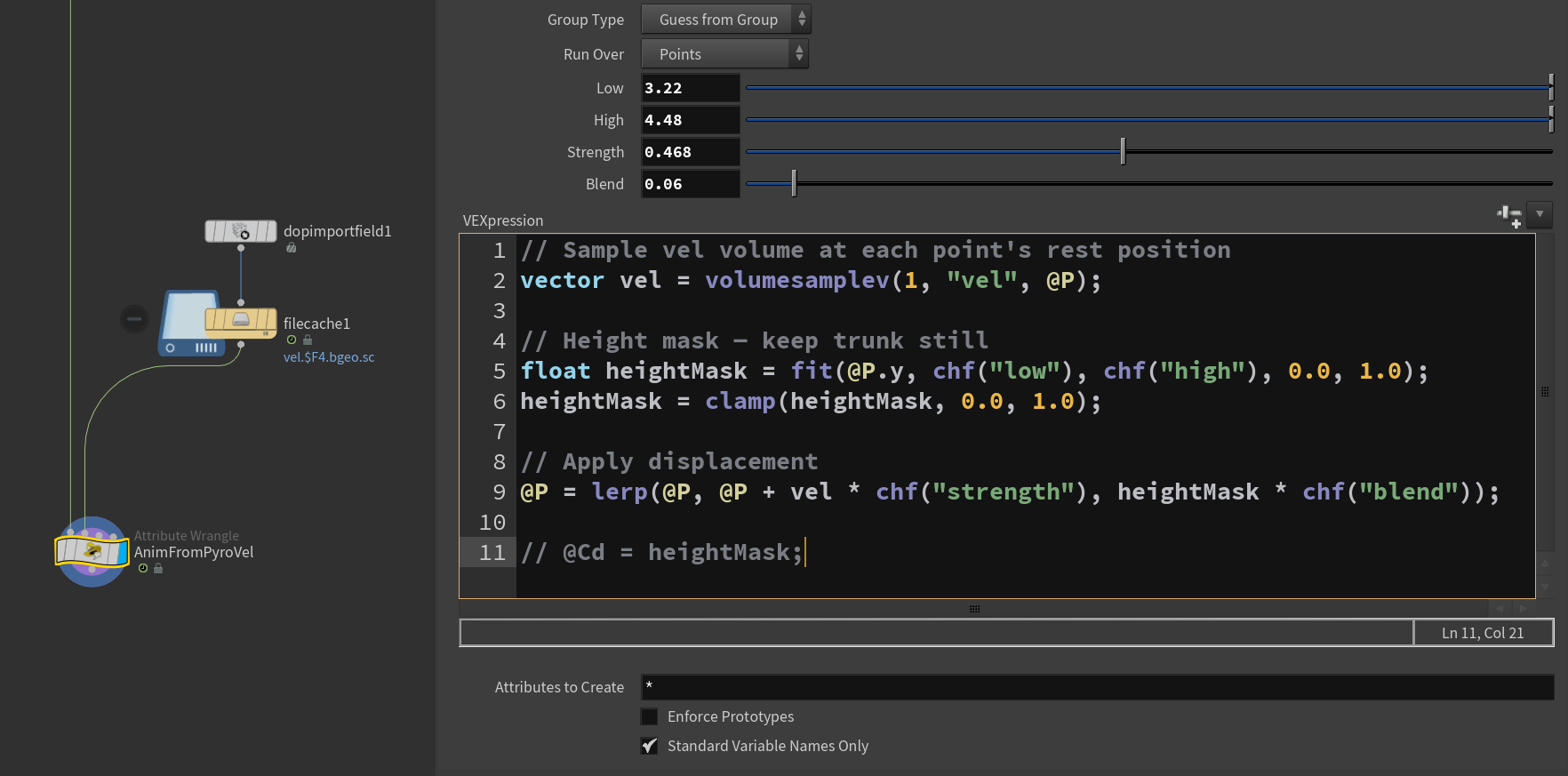Click the AnimFromPyroVel node name label

coord(194,552)
